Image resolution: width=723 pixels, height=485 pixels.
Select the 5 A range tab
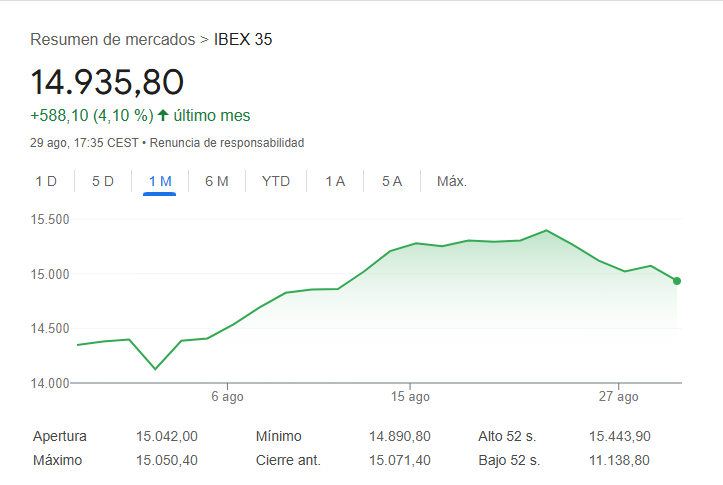(391, 181)
